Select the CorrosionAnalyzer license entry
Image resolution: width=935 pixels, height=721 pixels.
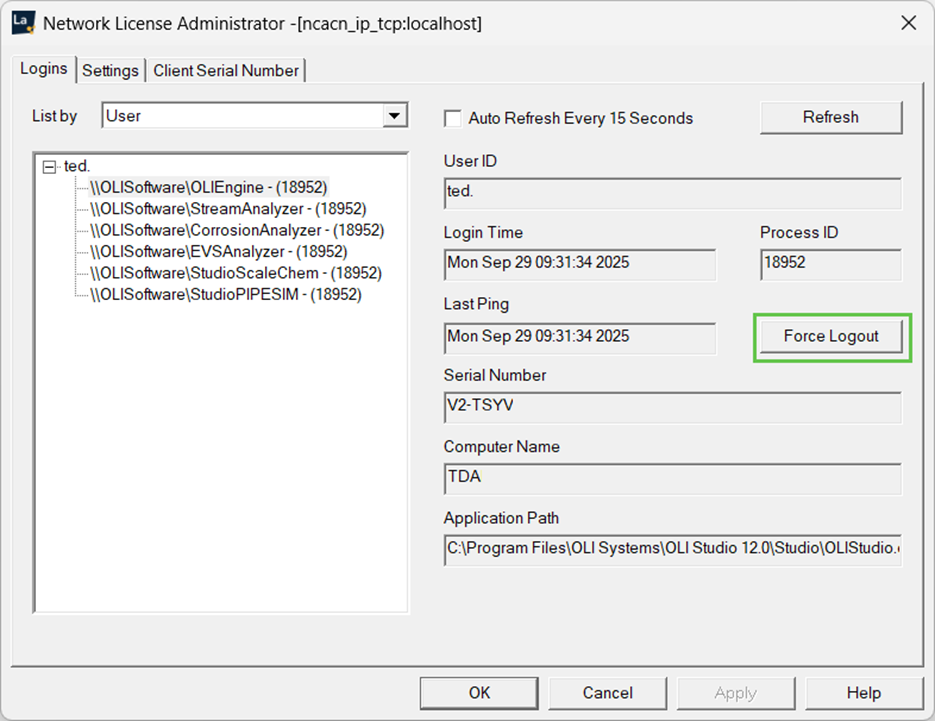(237, 230)
